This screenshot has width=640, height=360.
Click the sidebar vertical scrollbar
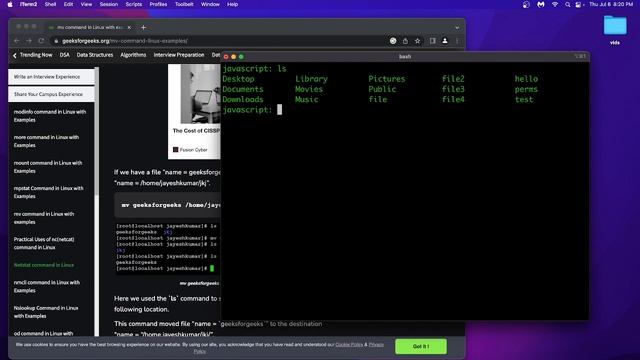(97, 131)
